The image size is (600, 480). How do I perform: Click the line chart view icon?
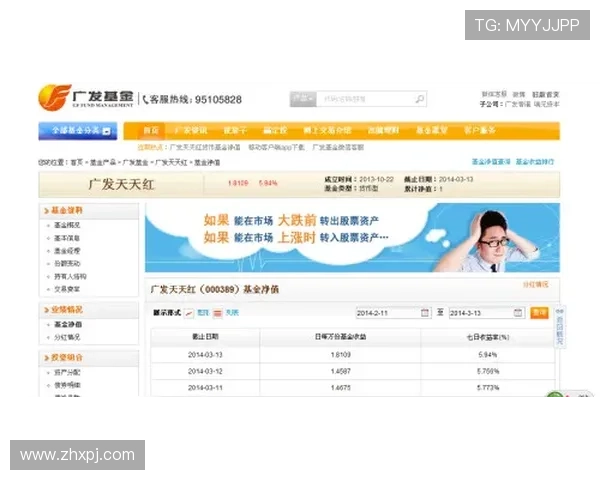coord(189,313)
